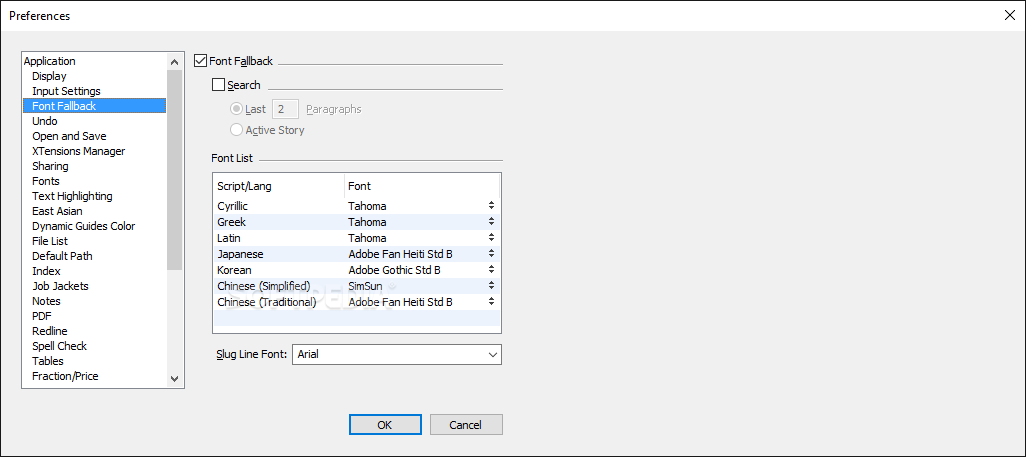Click the sidebar scroll-down arrow
Viewport: 1026px width, 457px height.
tap(174, 378)
